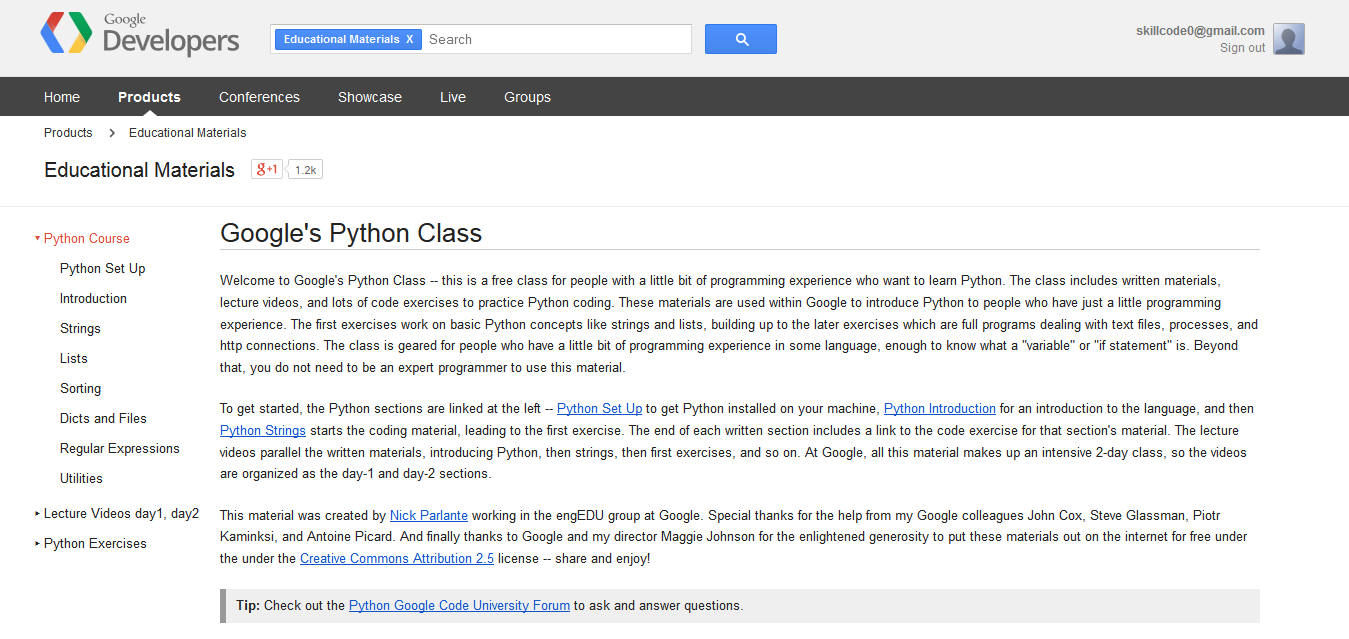Visit the Creative Commons Attribution 2.5 license

pos(396,558)
